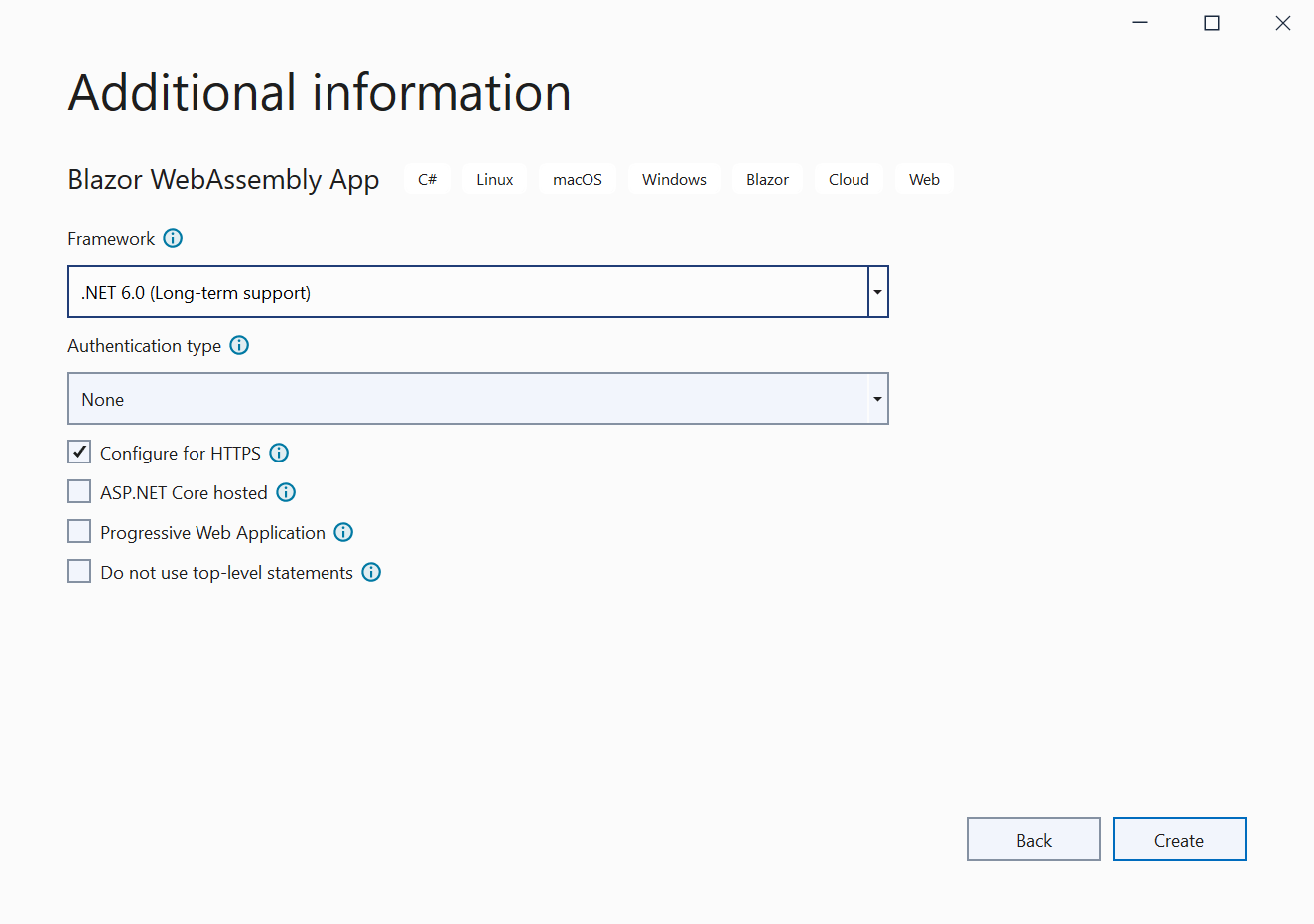This screenshot has width=1314, height=924.
Task: Open Progressive Web Application info tooltip icon
Action: tap(343, 532)
